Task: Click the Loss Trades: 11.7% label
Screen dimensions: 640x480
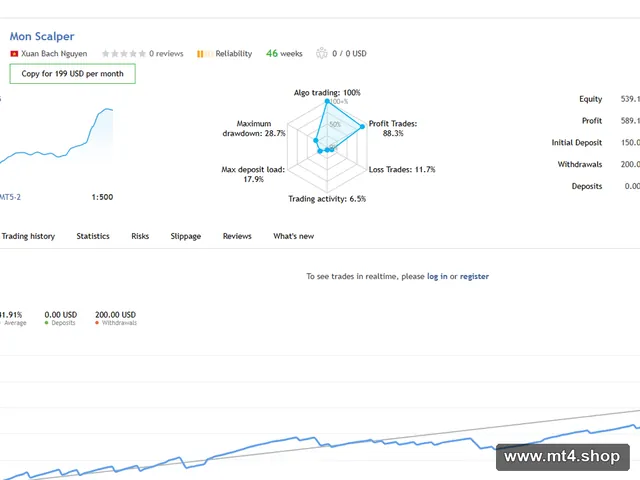Action: (x=402, y=169)
